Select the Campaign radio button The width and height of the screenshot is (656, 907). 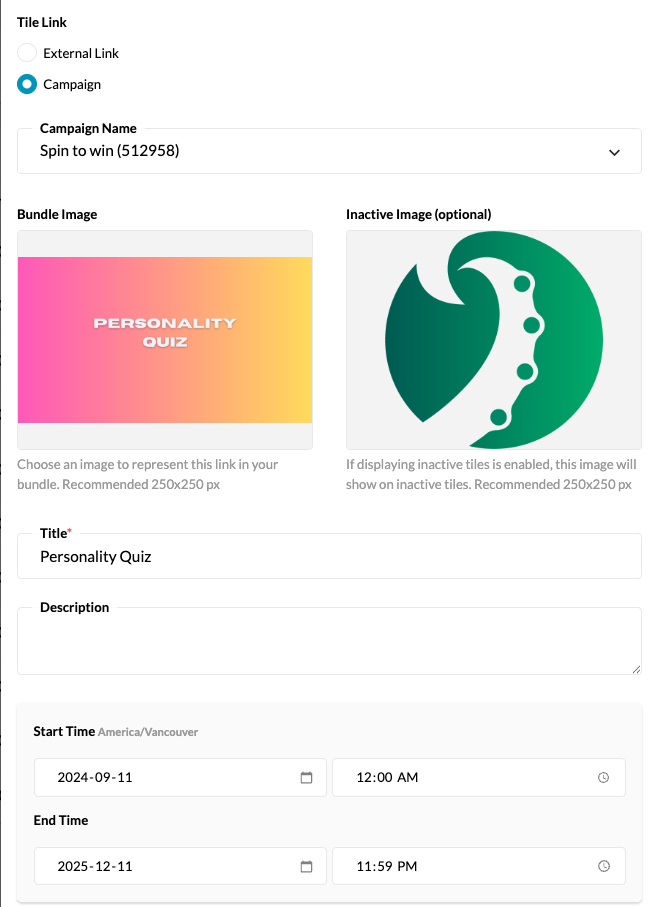[27, 85]
